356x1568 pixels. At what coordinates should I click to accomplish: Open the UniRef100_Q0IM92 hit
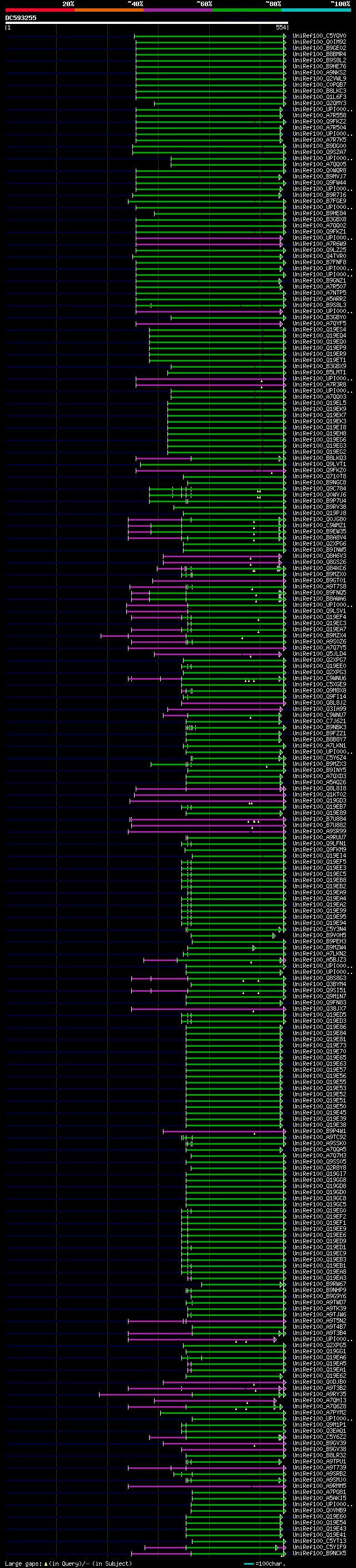click(x=319, y=42)
